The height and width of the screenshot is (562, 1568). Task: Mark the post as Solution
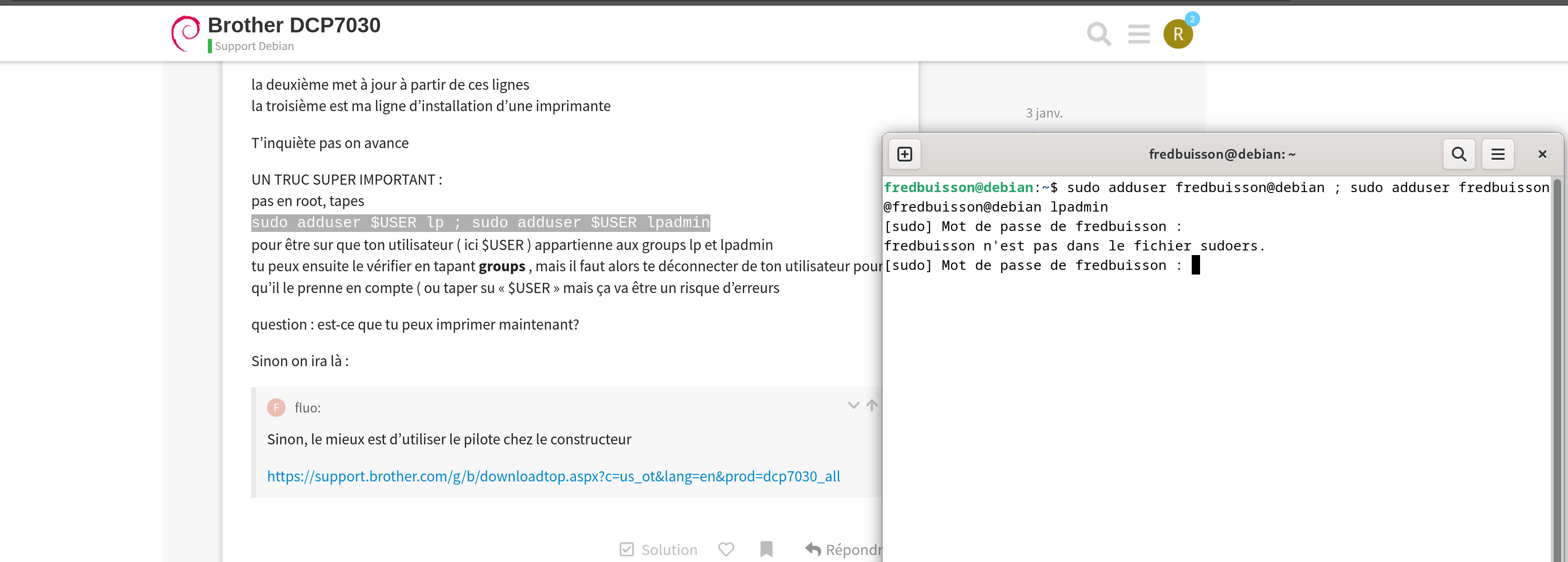pyautogui.click(x=659, y=549)
